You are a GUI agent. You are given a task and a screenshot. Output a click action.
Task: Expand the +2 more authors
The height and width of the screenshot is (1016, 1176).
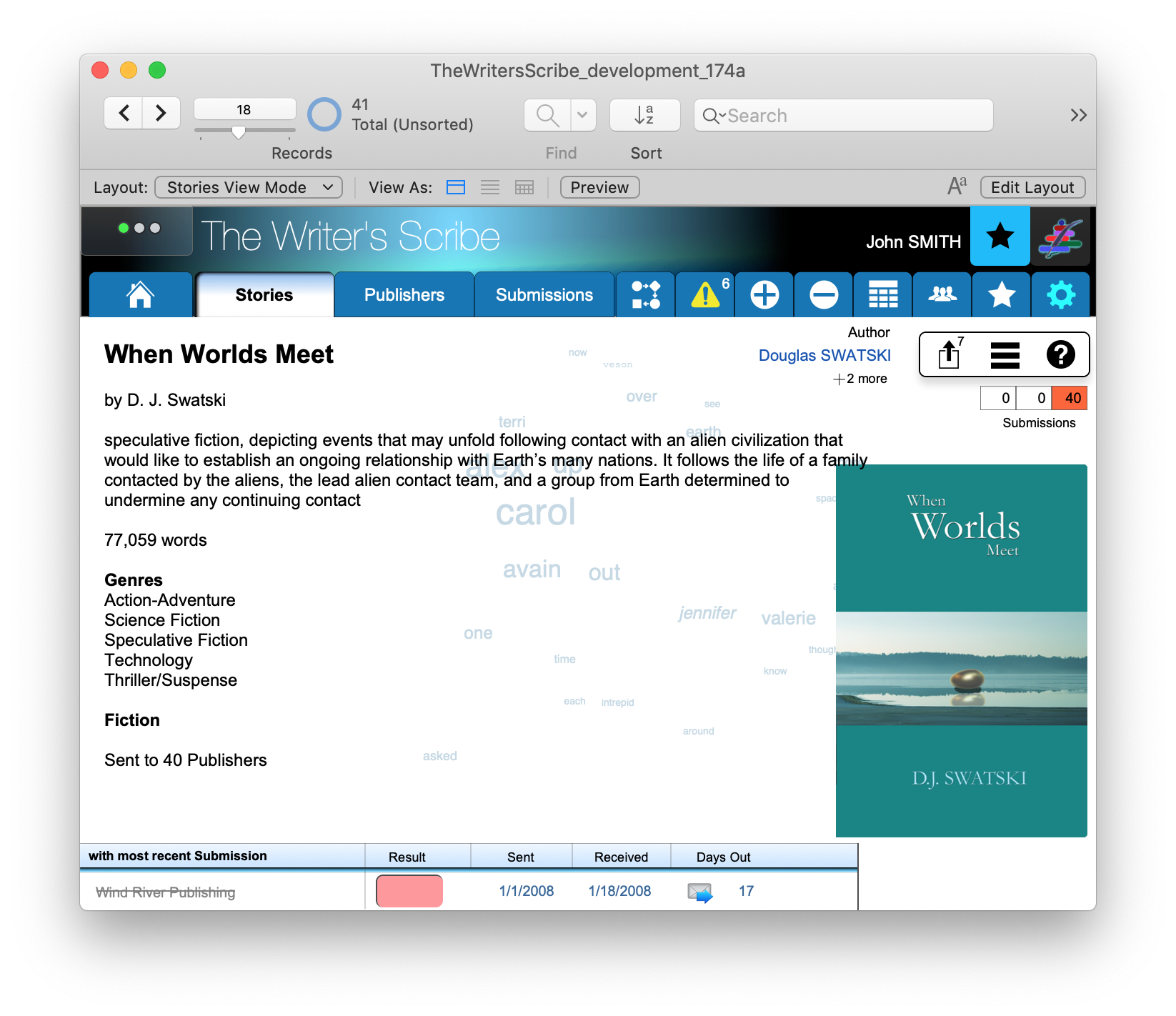click(x=860, y=379)
